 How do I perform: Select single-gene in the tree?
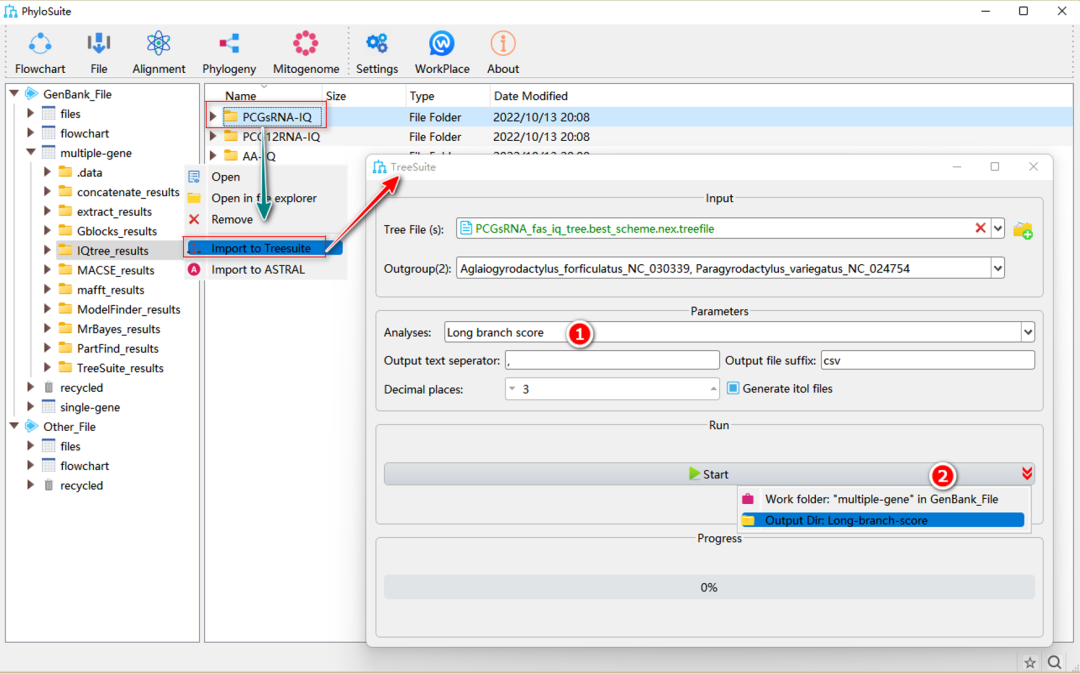[90, 407]
